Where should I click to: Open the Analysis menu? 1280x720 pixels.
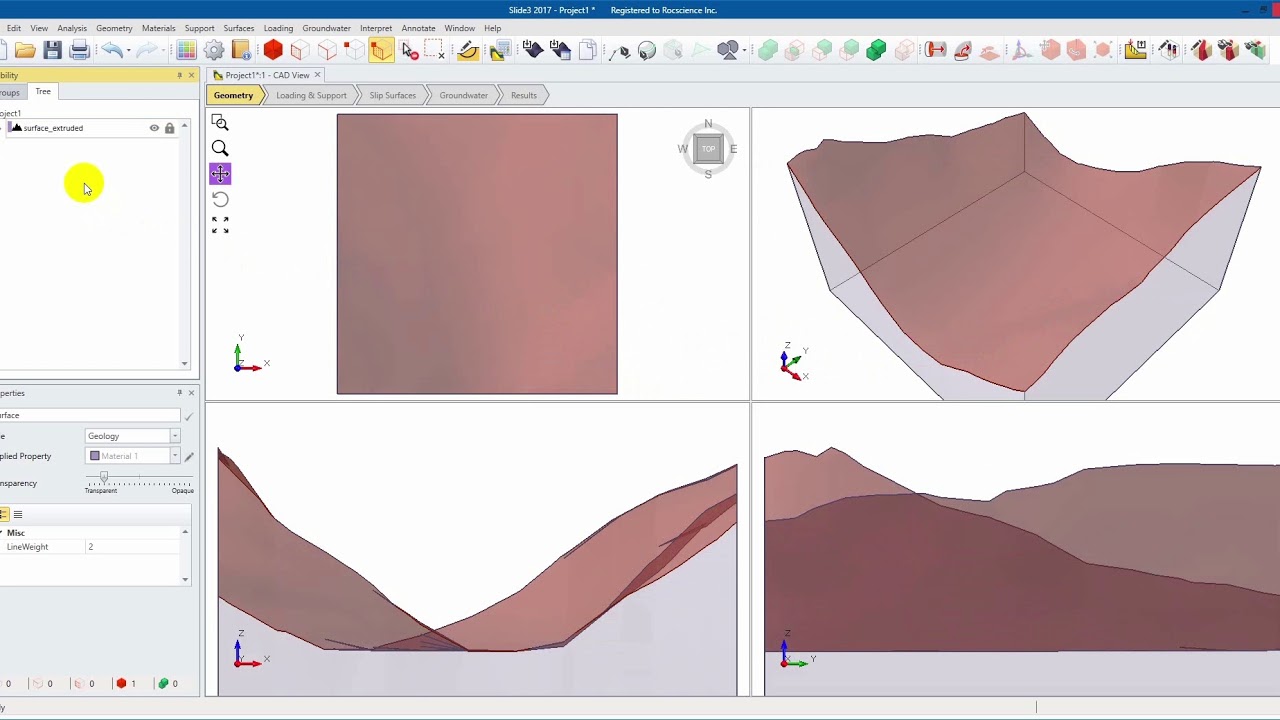click(x=72, y=28)
